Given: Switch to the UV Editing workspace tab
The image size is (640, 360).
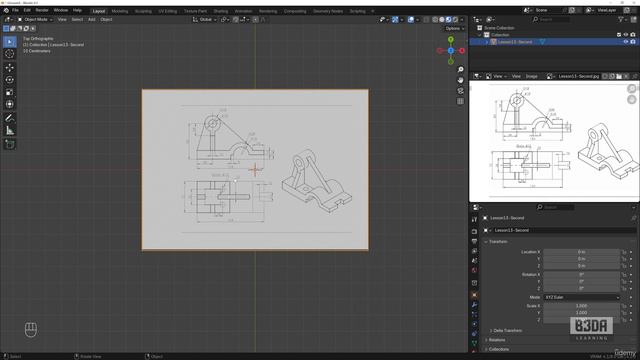Looking at the screenshot, I should tap(168, 11).
